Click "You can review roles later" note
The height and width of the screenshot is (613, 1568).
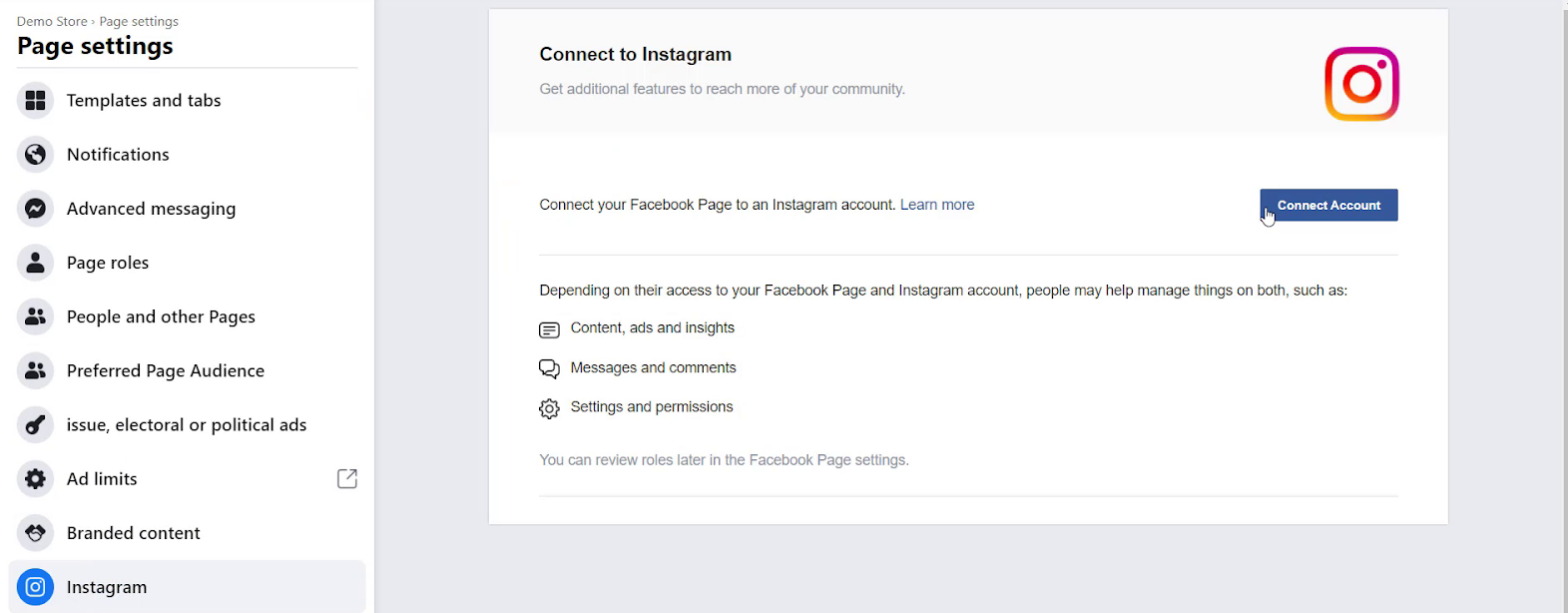click(x=725, y=460)
